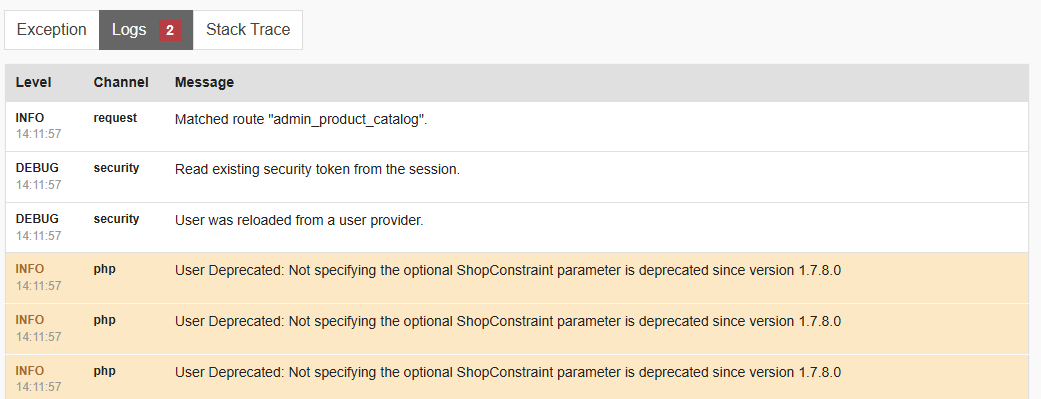Click the red logs count badge
1041x399 pixels.
pos(170,30)
